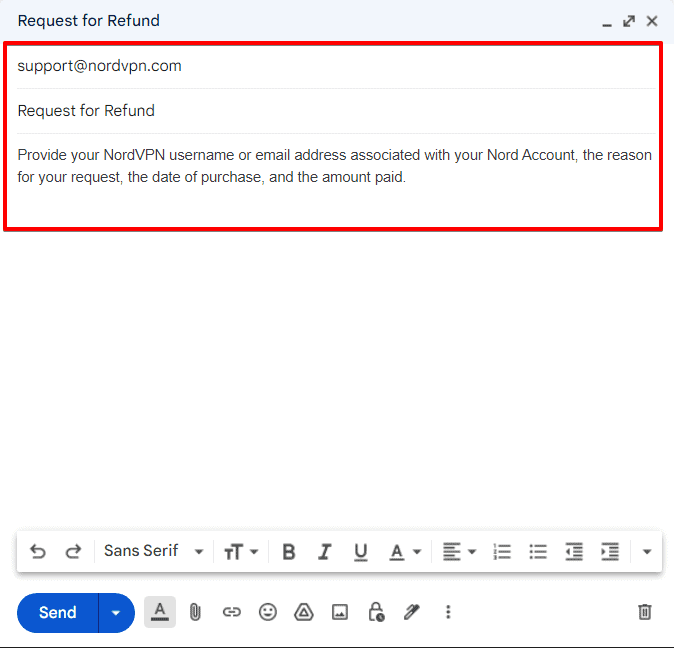Image resolution: width=674 pixels, height=648 pixels.
Task: Insert a link
Action: click(x=232, y=612)
